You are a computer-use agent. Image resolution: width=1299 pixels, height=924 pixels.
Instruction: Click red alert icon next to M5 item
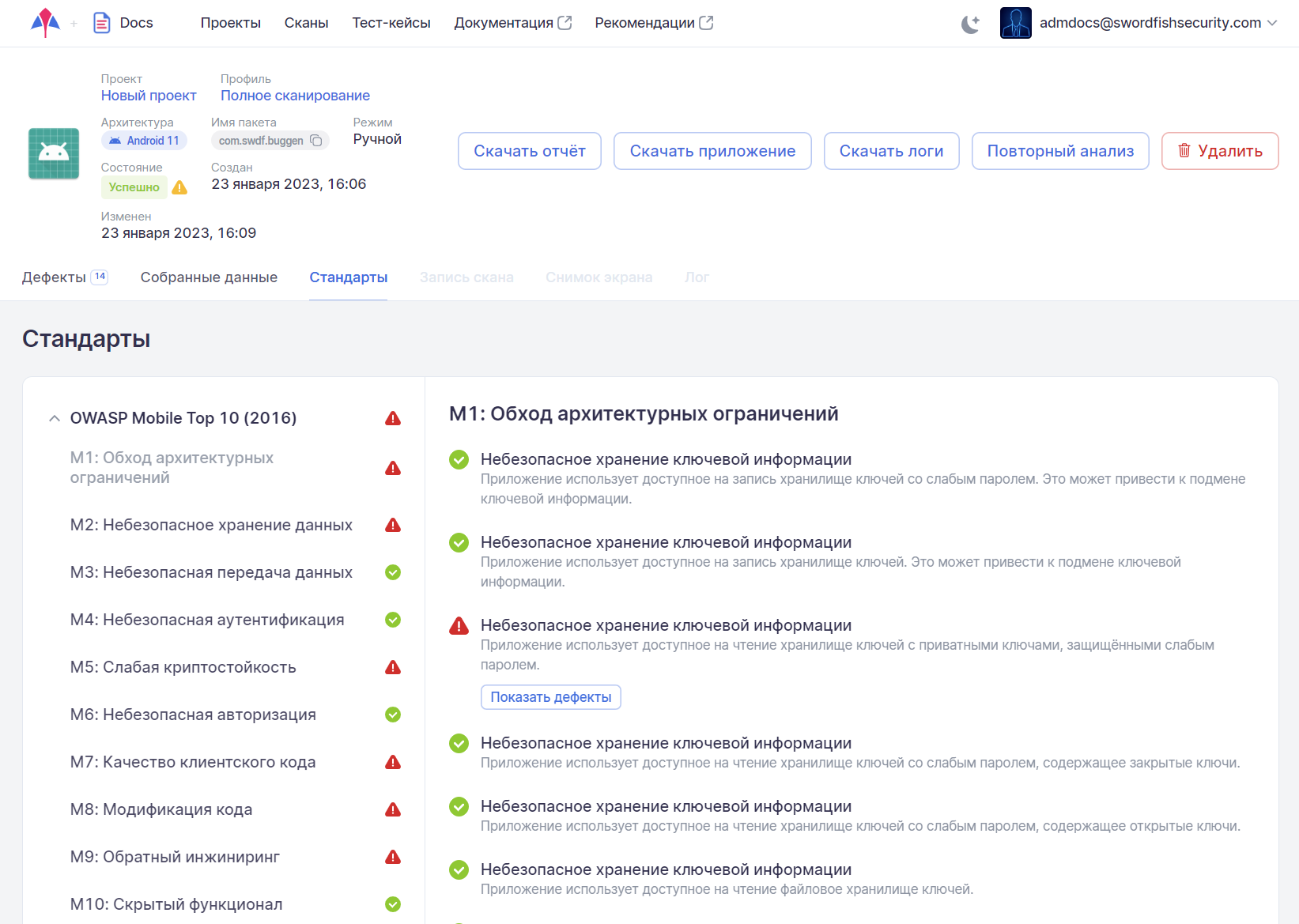(x=393, y=667)
